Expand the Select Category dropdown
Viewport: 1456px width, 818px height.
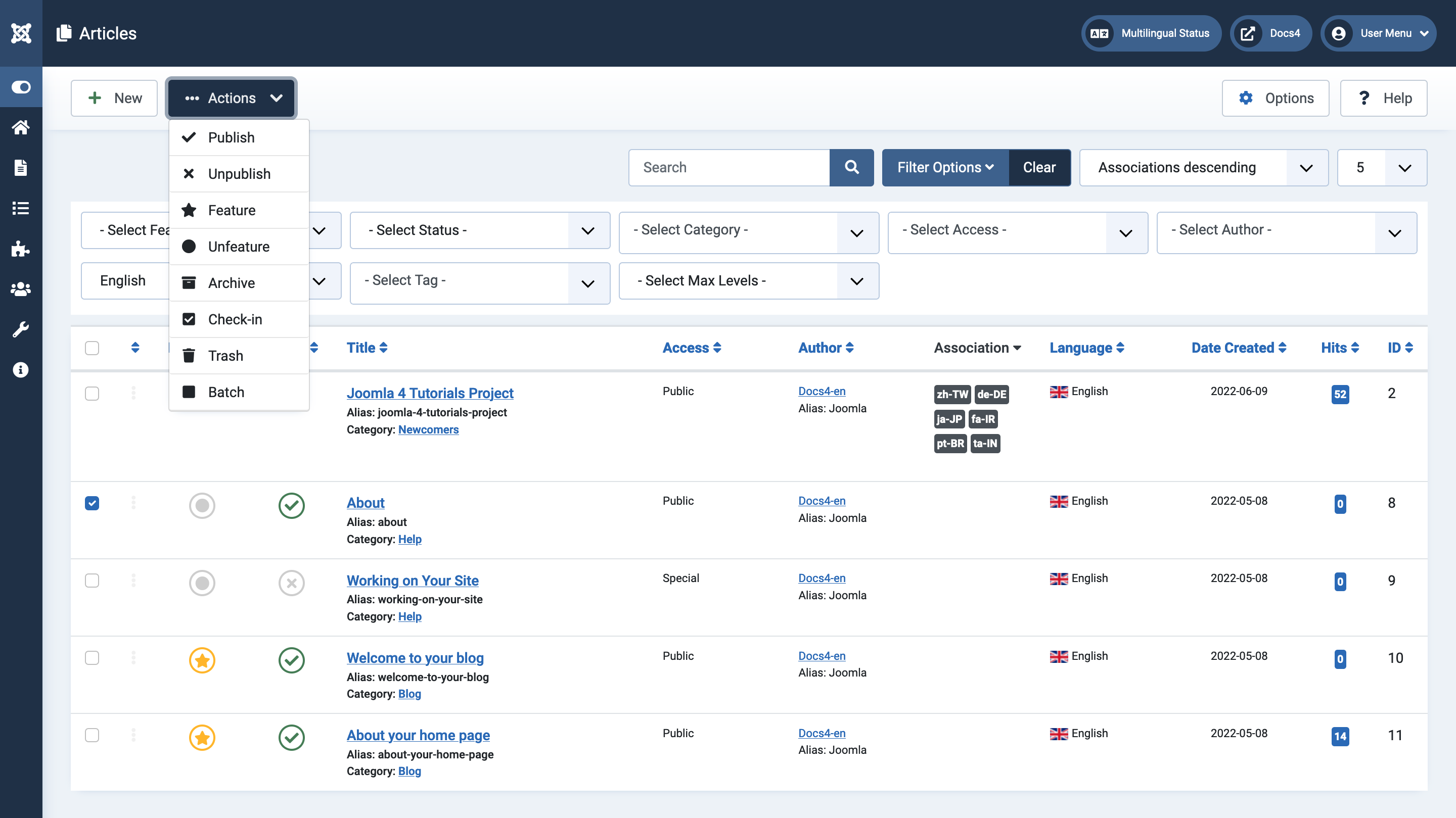[x=749, y=232]
